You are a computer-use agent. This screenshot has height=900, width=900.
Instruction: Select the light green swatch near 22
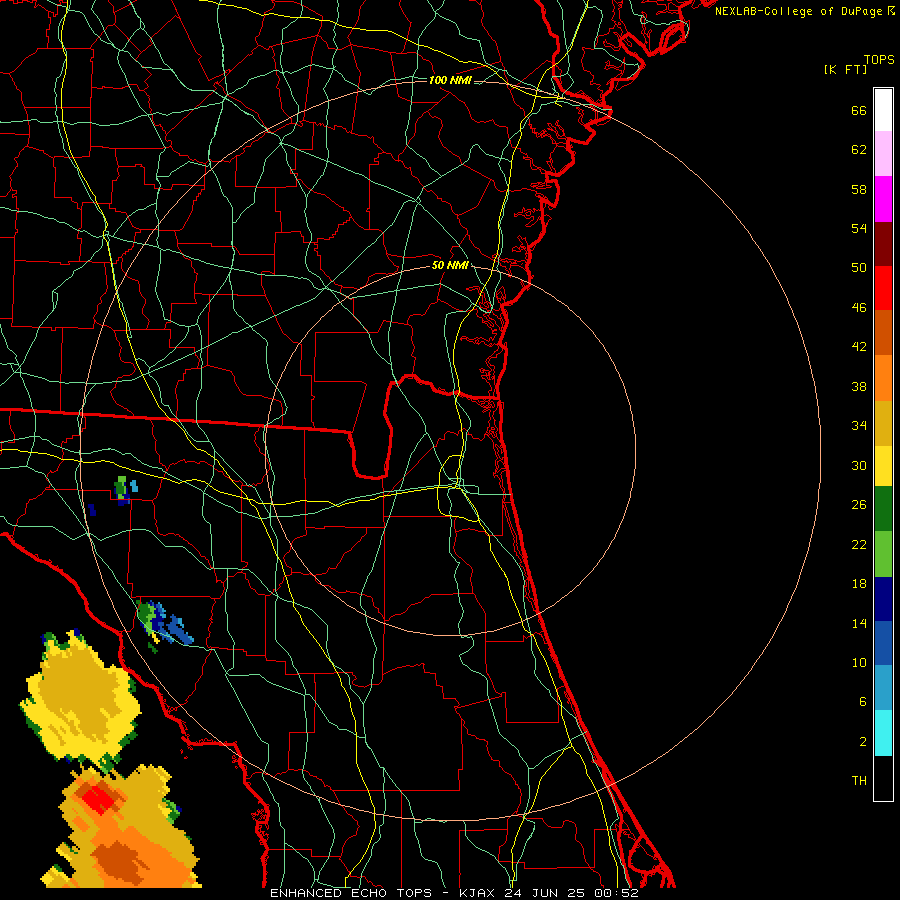tap(883, 554)
